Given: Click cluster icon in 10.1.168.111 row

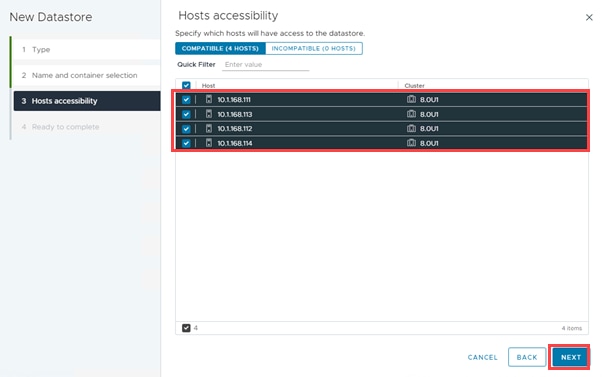Looking at the screenshot, I should coord(411,99).
